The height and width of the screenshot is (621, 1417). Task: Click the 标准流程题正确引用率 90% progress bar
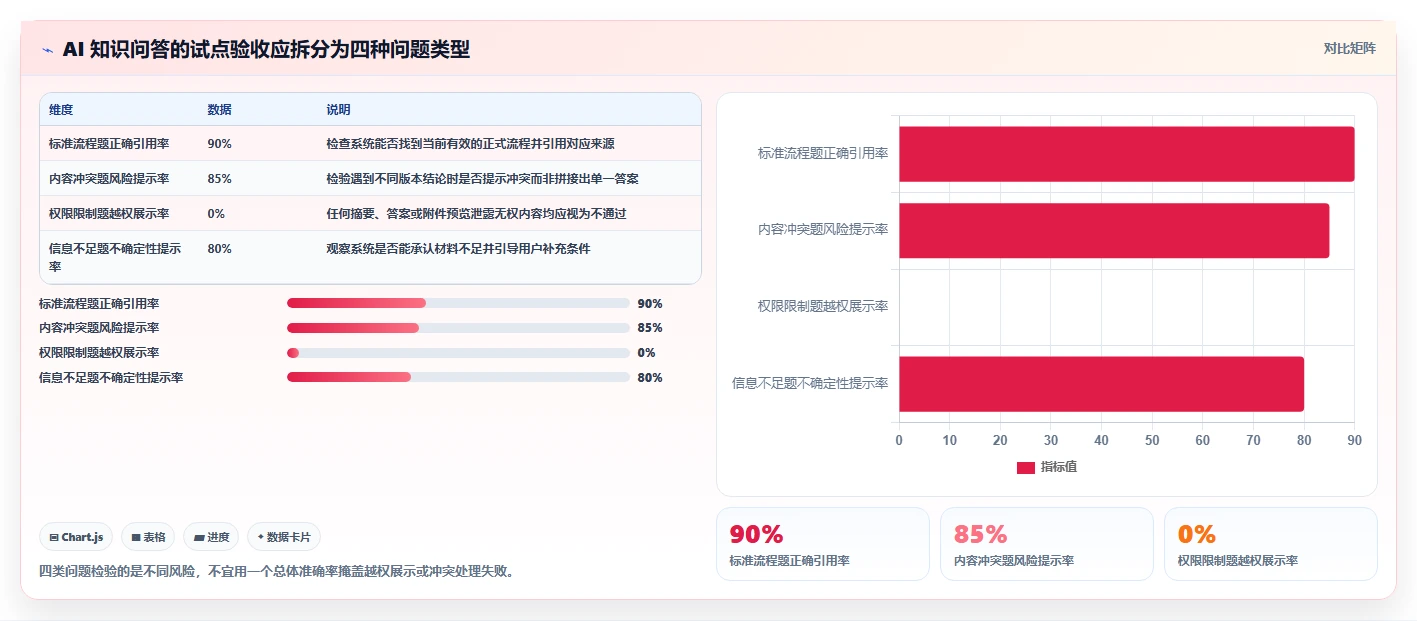(458, 303)
